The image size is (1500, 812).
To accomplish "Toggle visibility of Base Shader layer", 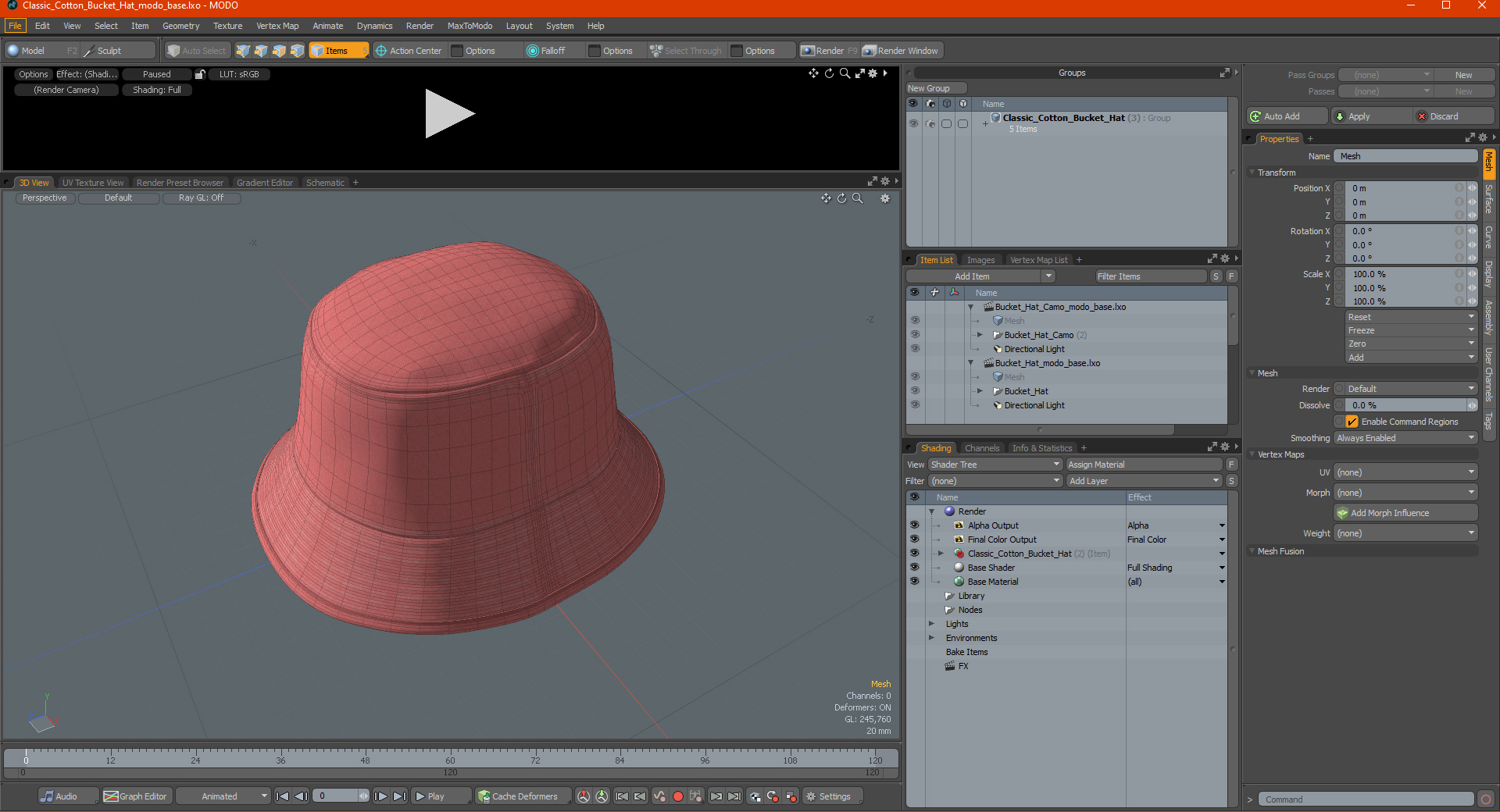I will click(914, 568).
